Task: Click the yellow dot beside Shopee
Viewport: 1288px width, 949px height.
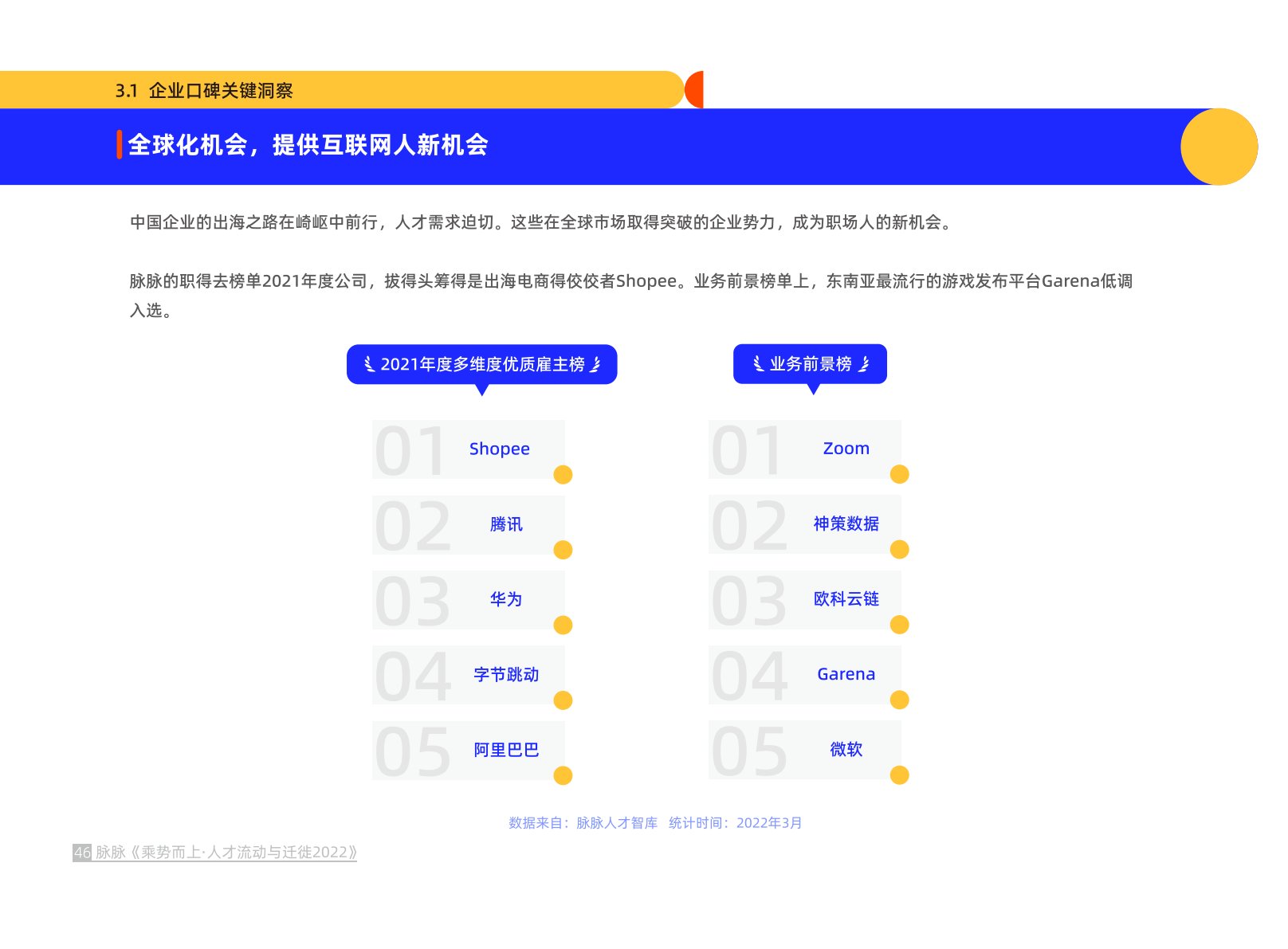Action: pos(563,474)
